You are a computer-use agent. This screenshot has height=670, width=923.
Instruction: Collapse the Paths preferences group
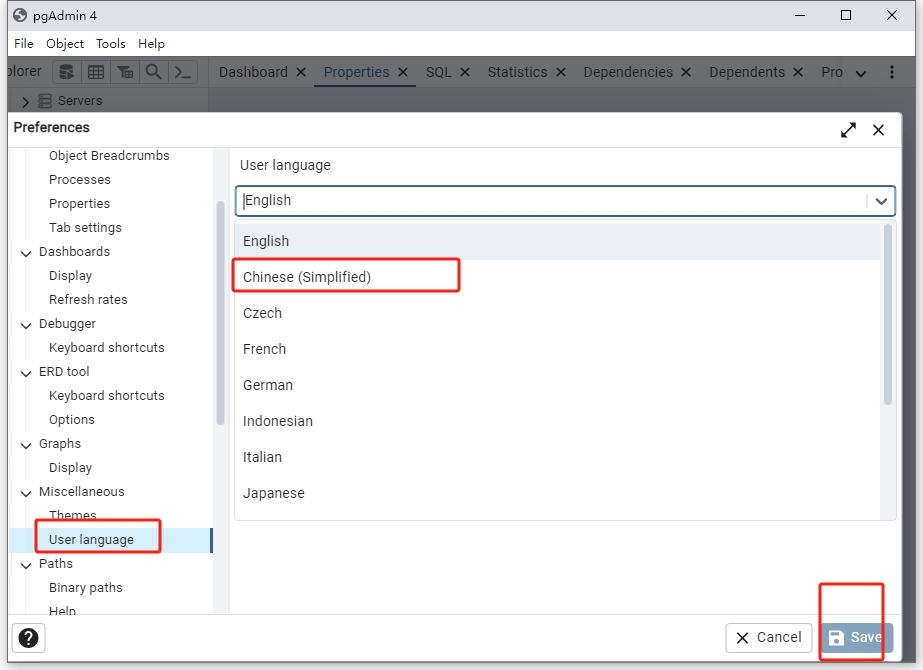(x=26, y=565)
